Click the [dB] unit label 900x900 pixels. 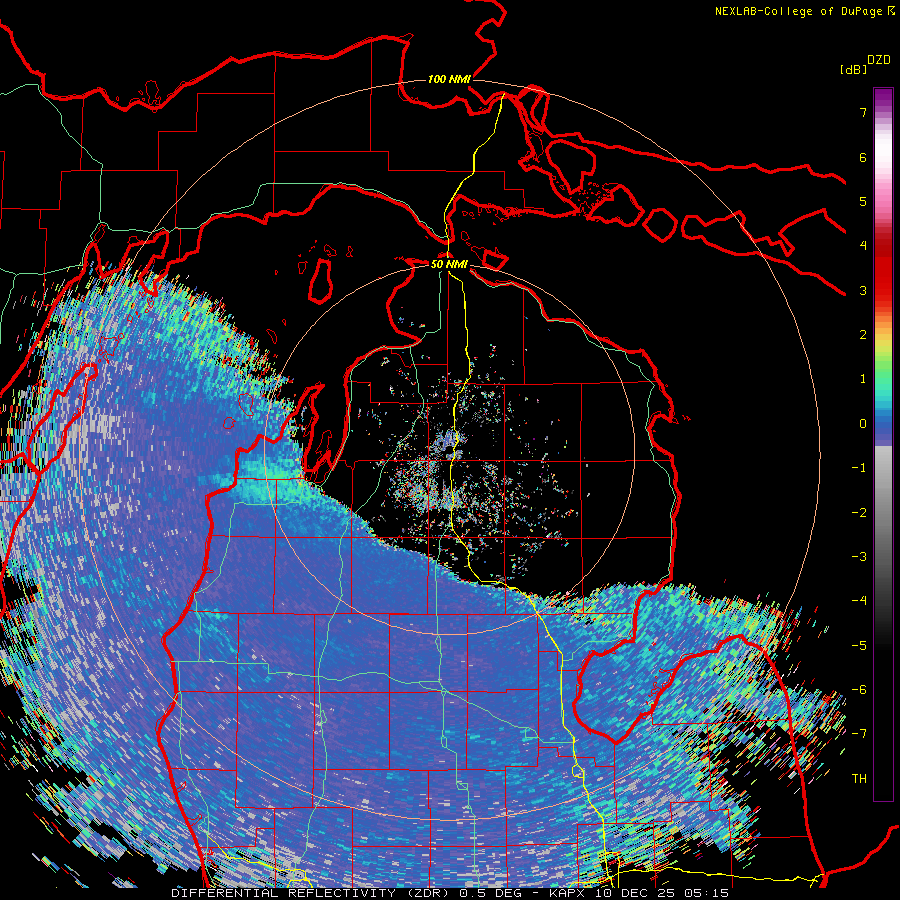click(x=854, y=69)
